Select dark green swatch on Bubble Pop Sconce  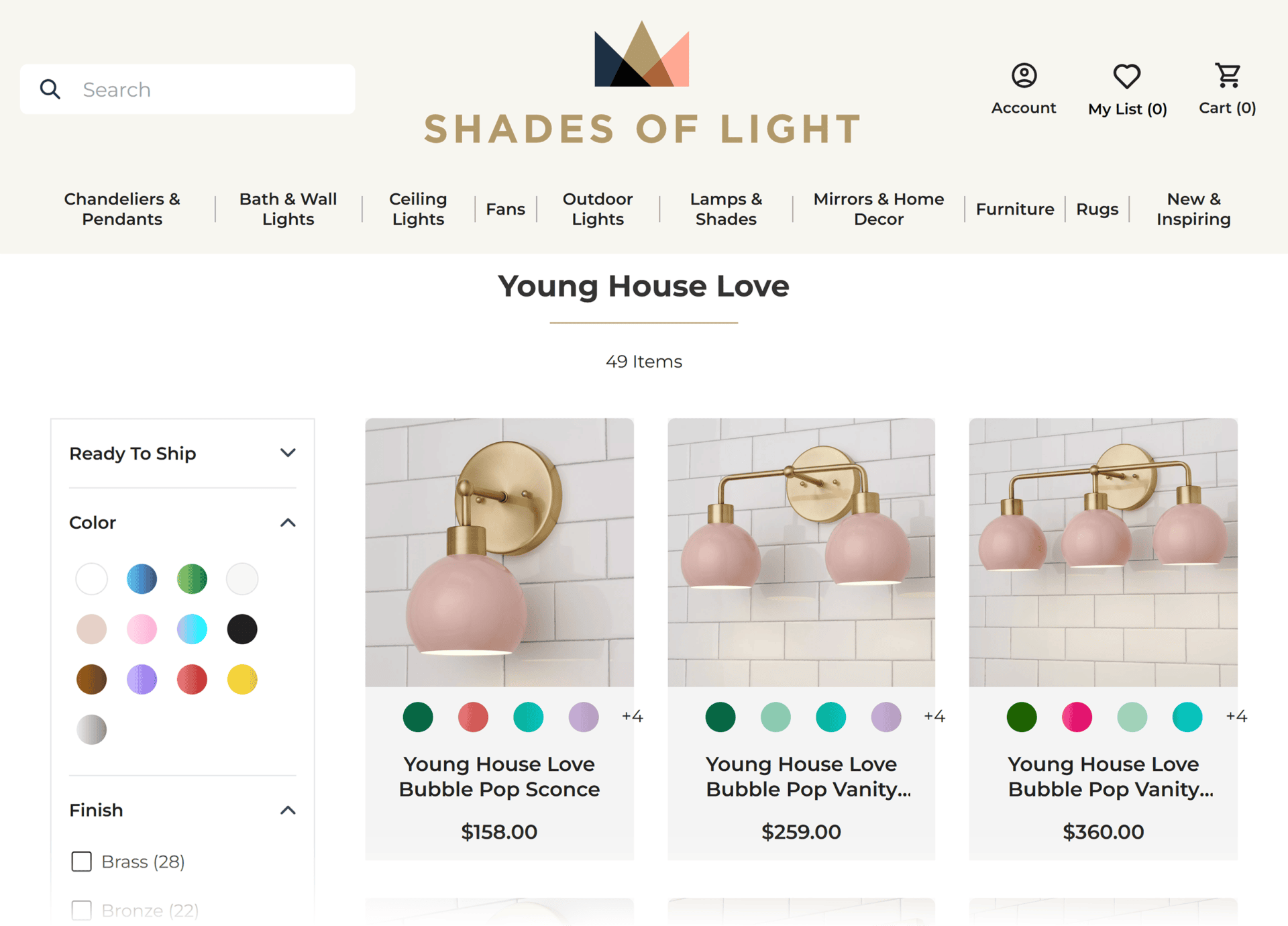[418, 717]
